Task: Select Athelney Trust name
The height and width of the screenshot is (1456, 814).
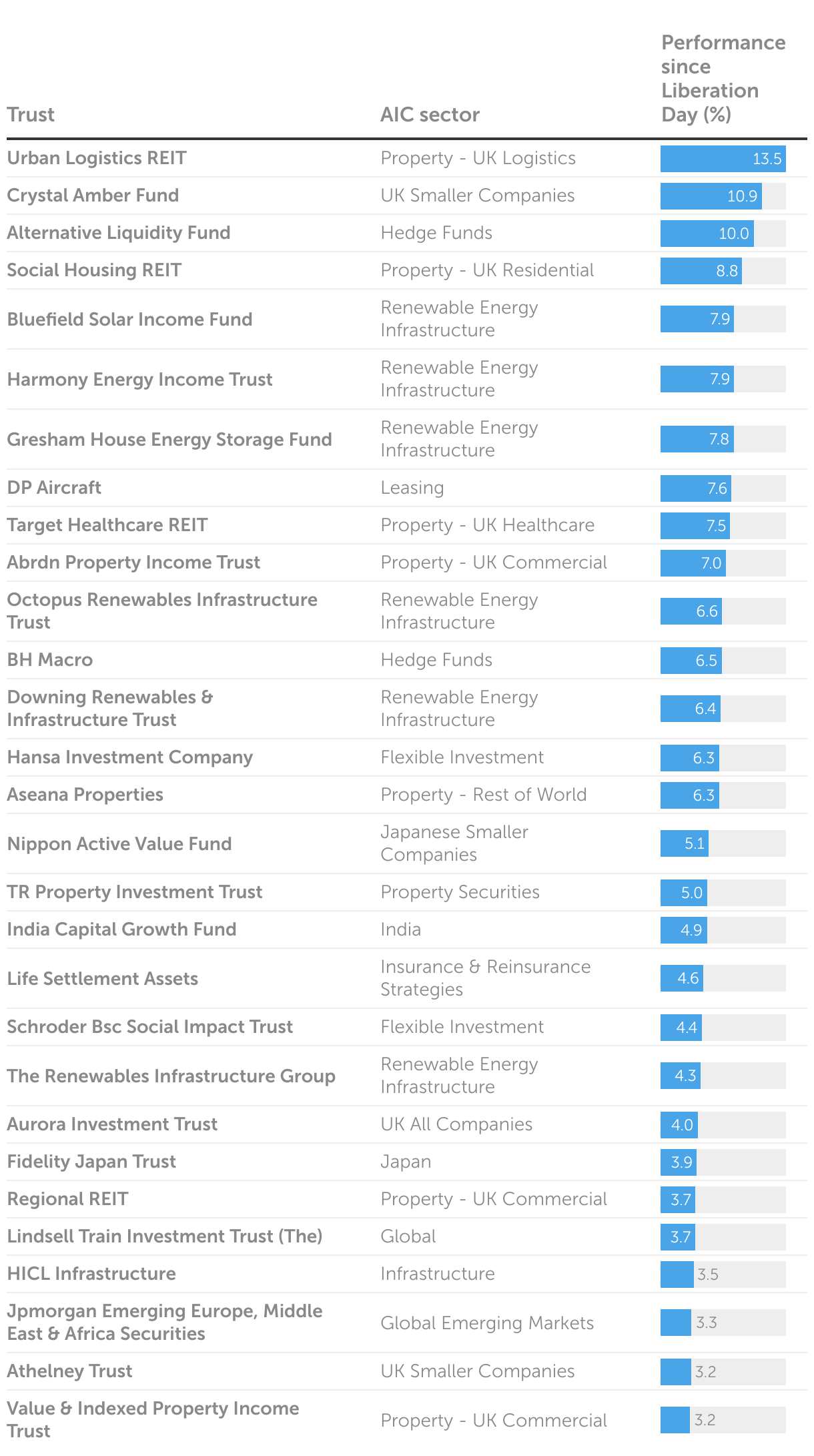Action: click(69, 1371)
